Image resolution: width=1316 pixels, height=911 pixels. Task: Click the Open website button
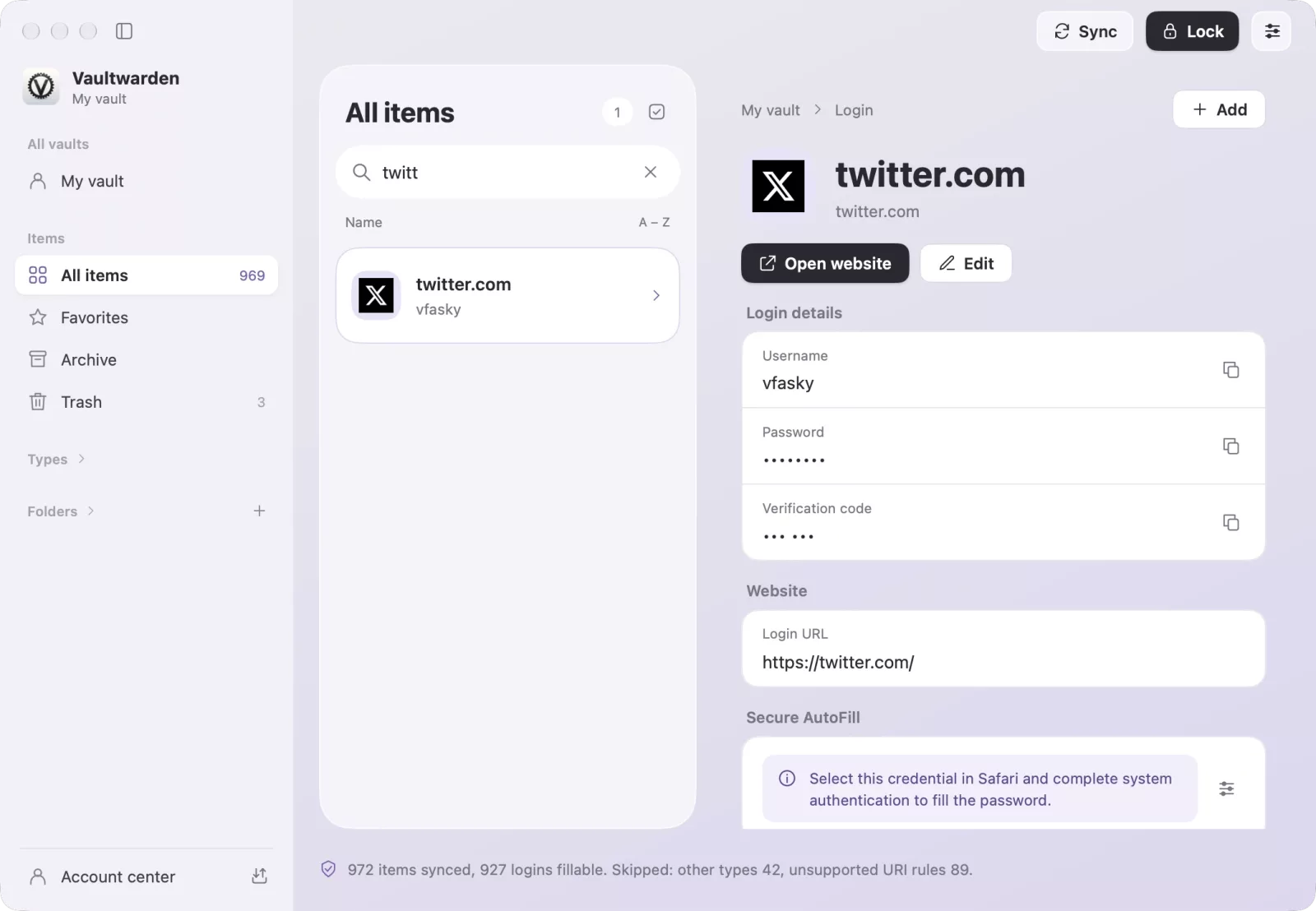(825, 263)
